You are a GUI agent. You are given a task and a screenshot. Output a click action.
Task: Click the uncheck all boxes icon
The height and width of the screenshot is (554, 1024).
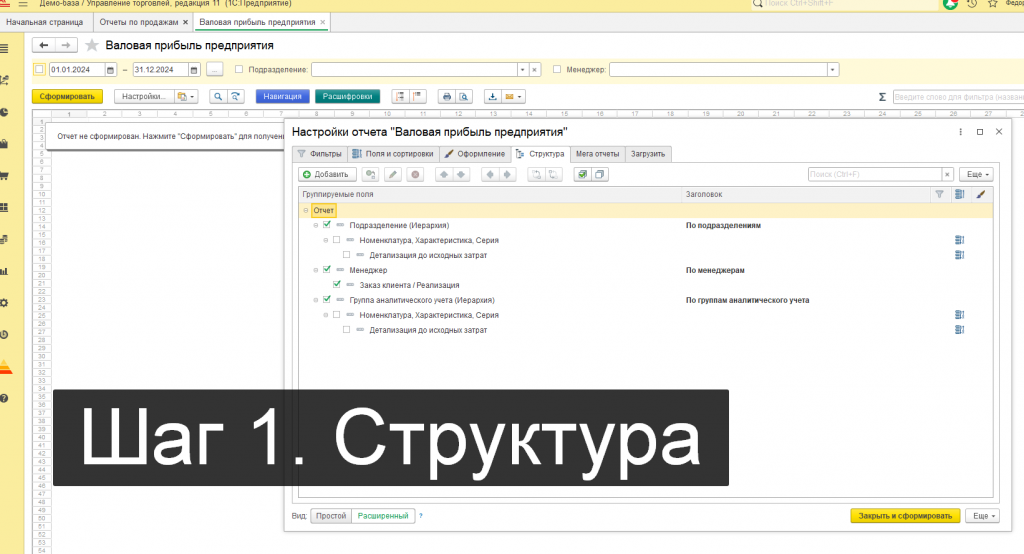pyautogui.click(x=599, y=174)
